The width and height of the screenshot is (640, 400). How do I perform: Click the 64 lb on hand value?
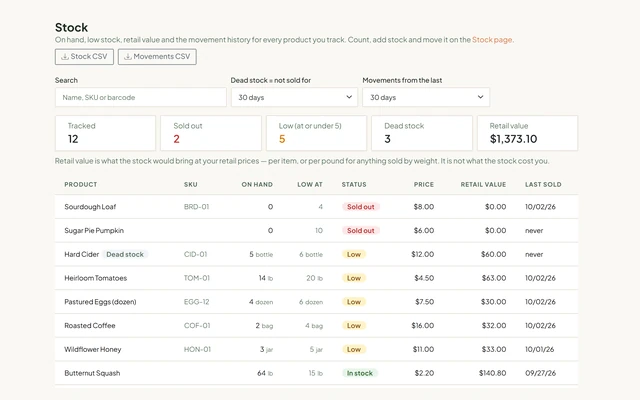point(265,373)
